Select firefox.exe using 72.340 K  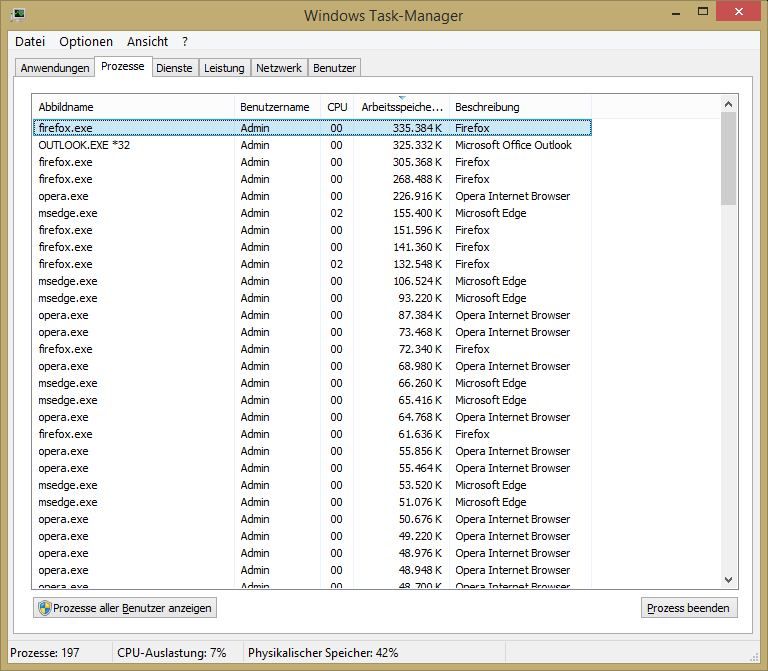[312, 349]
